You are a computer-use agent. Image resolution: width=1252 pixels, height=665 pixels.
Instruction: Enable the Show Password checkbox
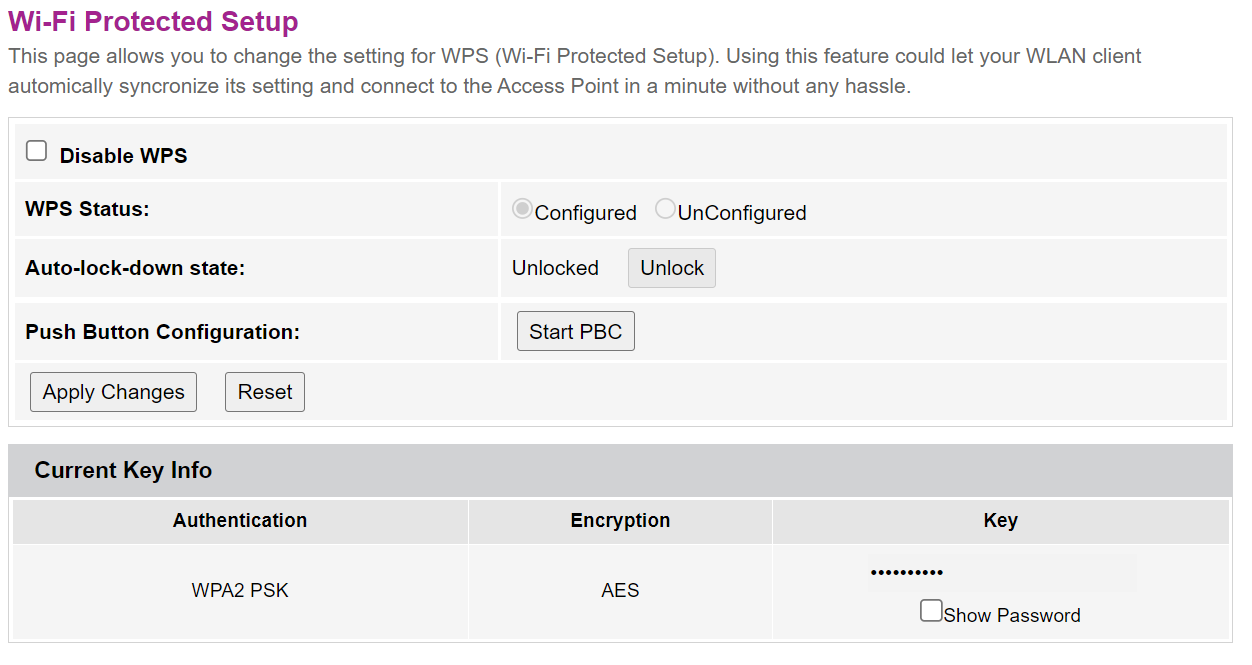[931, 610]
